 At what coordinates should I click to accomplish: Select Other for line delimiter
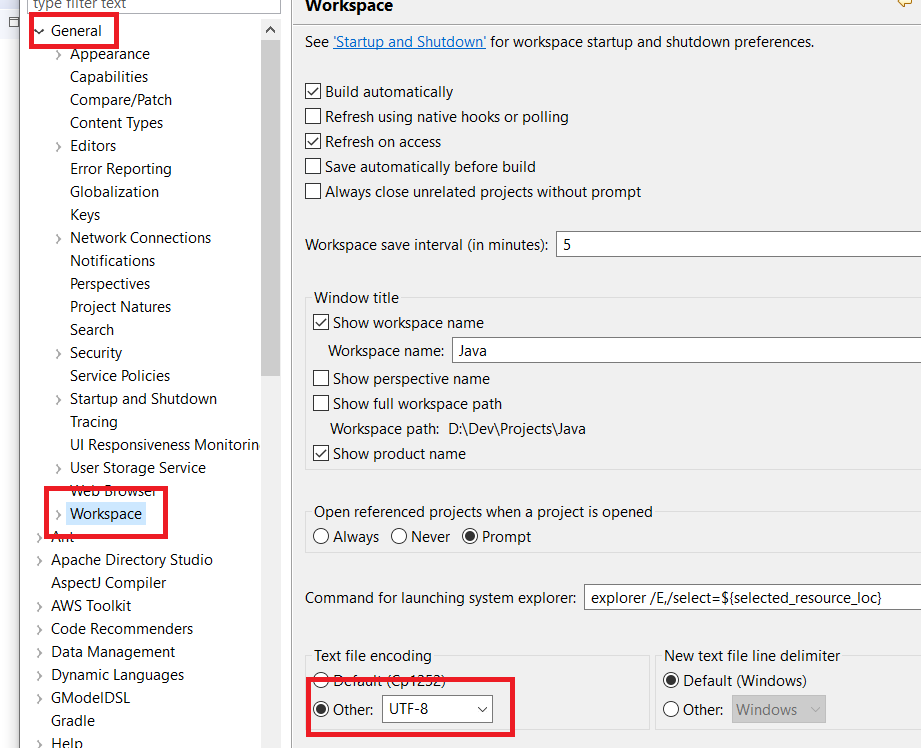(673, 709)
